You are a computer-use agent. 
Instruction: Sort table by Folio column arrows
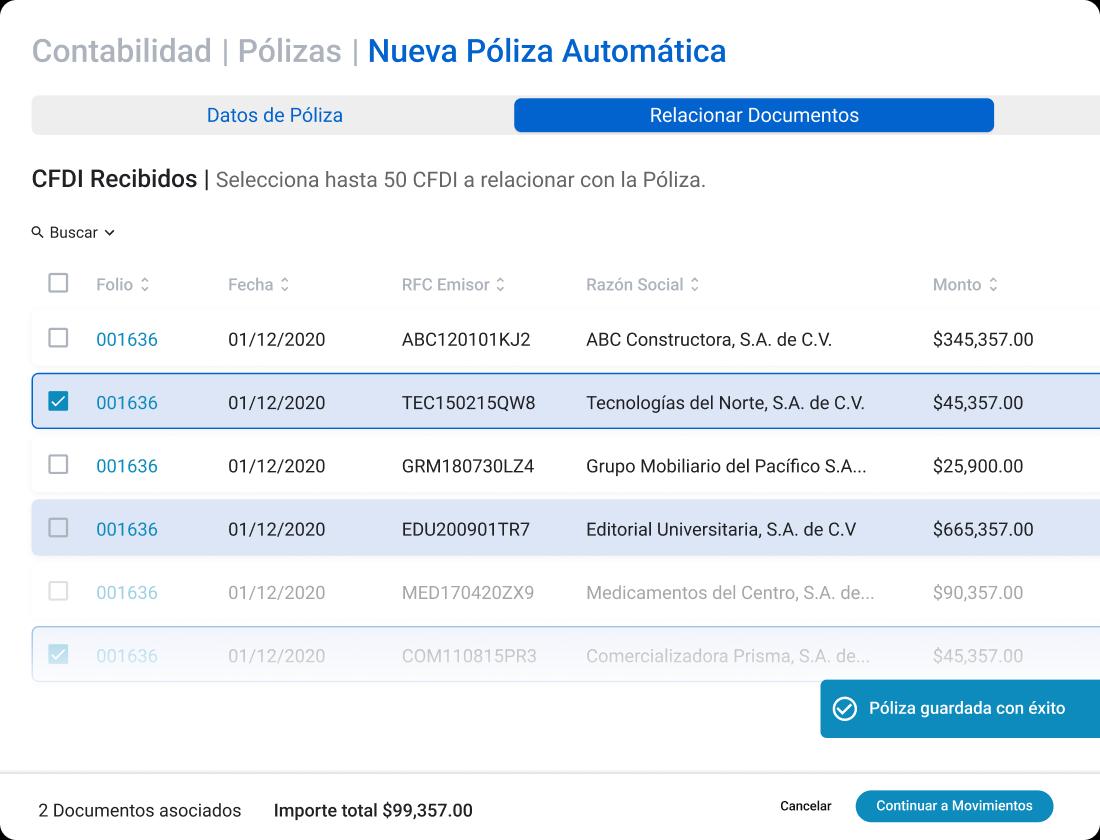[x=145, y=284]
